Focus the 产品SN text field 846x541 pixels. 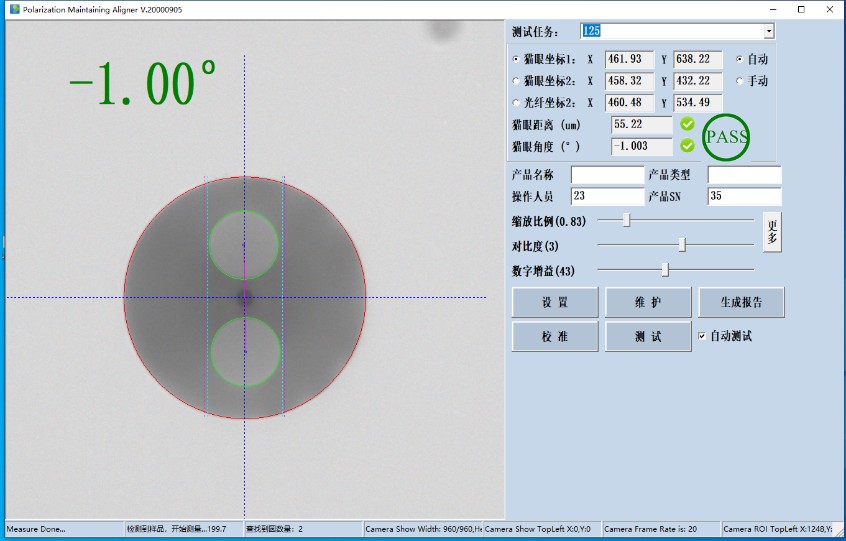(744, 196)
